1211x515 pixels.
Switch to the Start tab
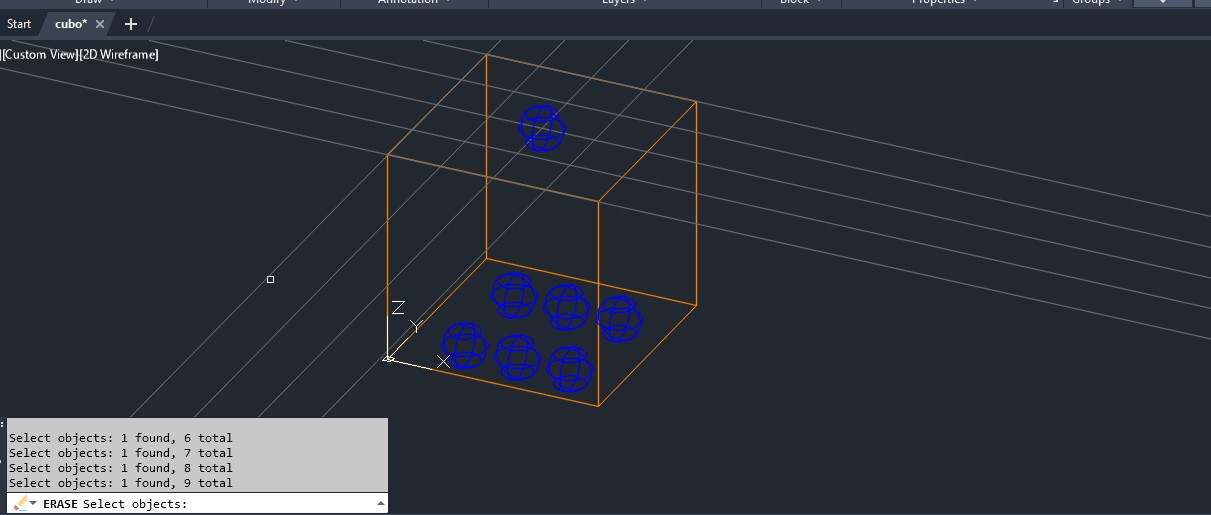(19, 24)
